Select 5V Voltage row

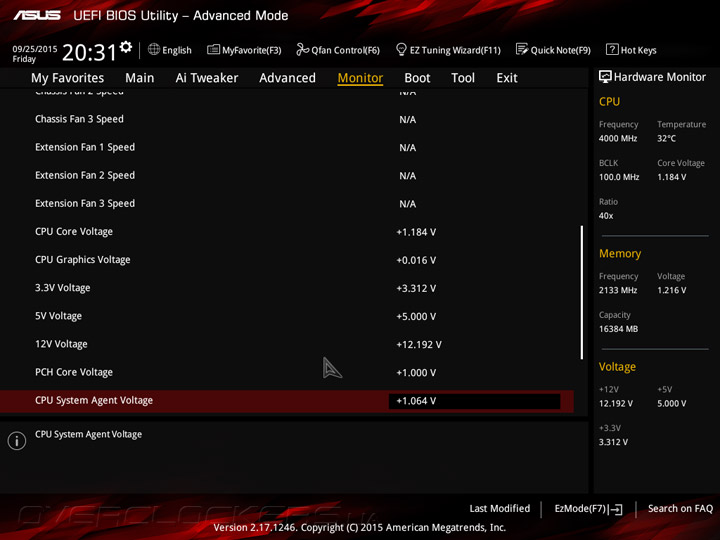point(287,316)
